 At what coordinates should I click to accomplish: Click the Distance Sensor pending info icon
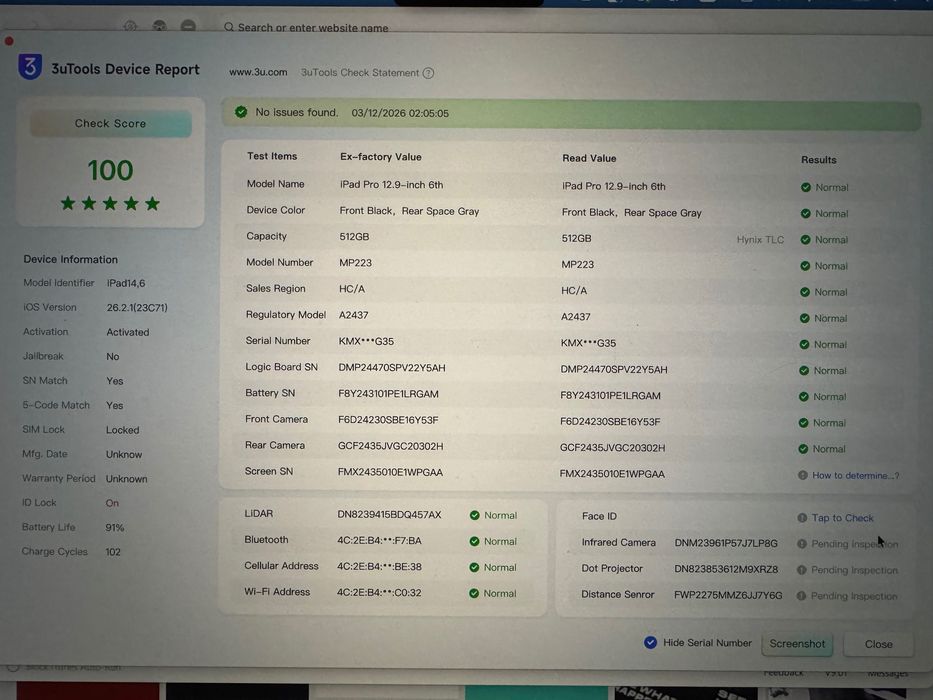(801, 596)
